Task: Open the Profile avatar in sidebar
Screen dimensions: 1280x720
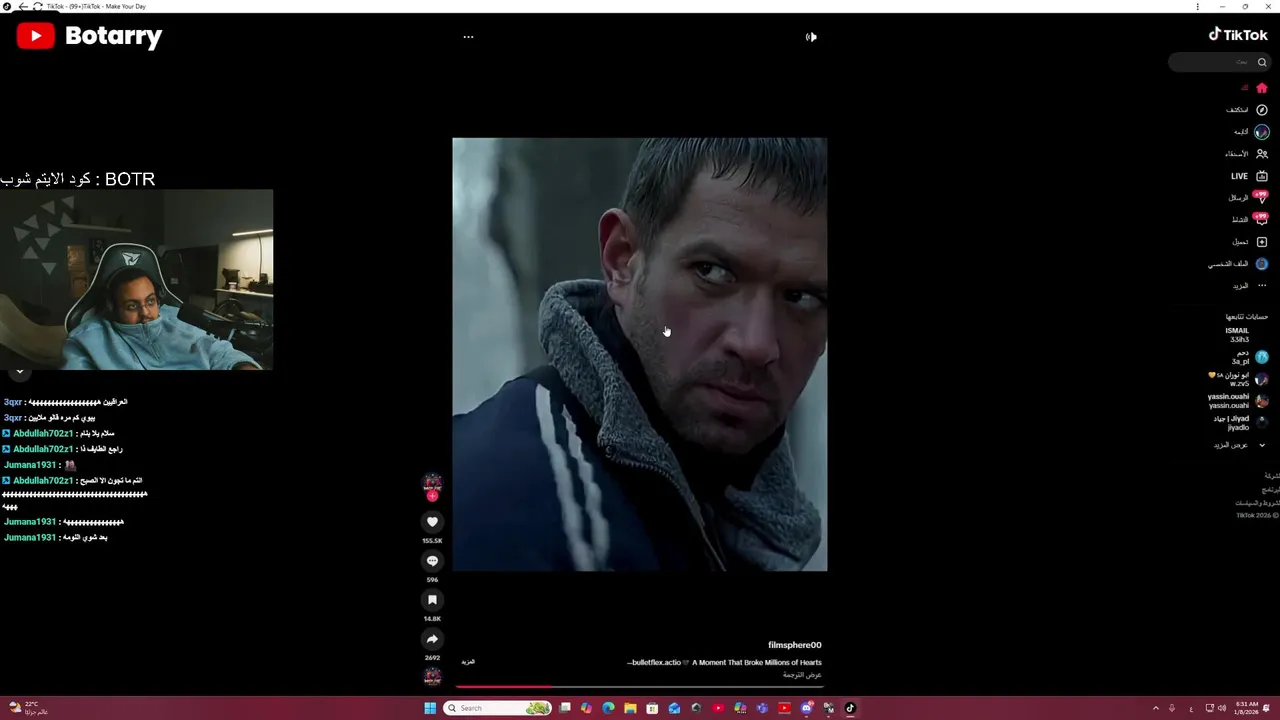Action: tap(1261, 264)
